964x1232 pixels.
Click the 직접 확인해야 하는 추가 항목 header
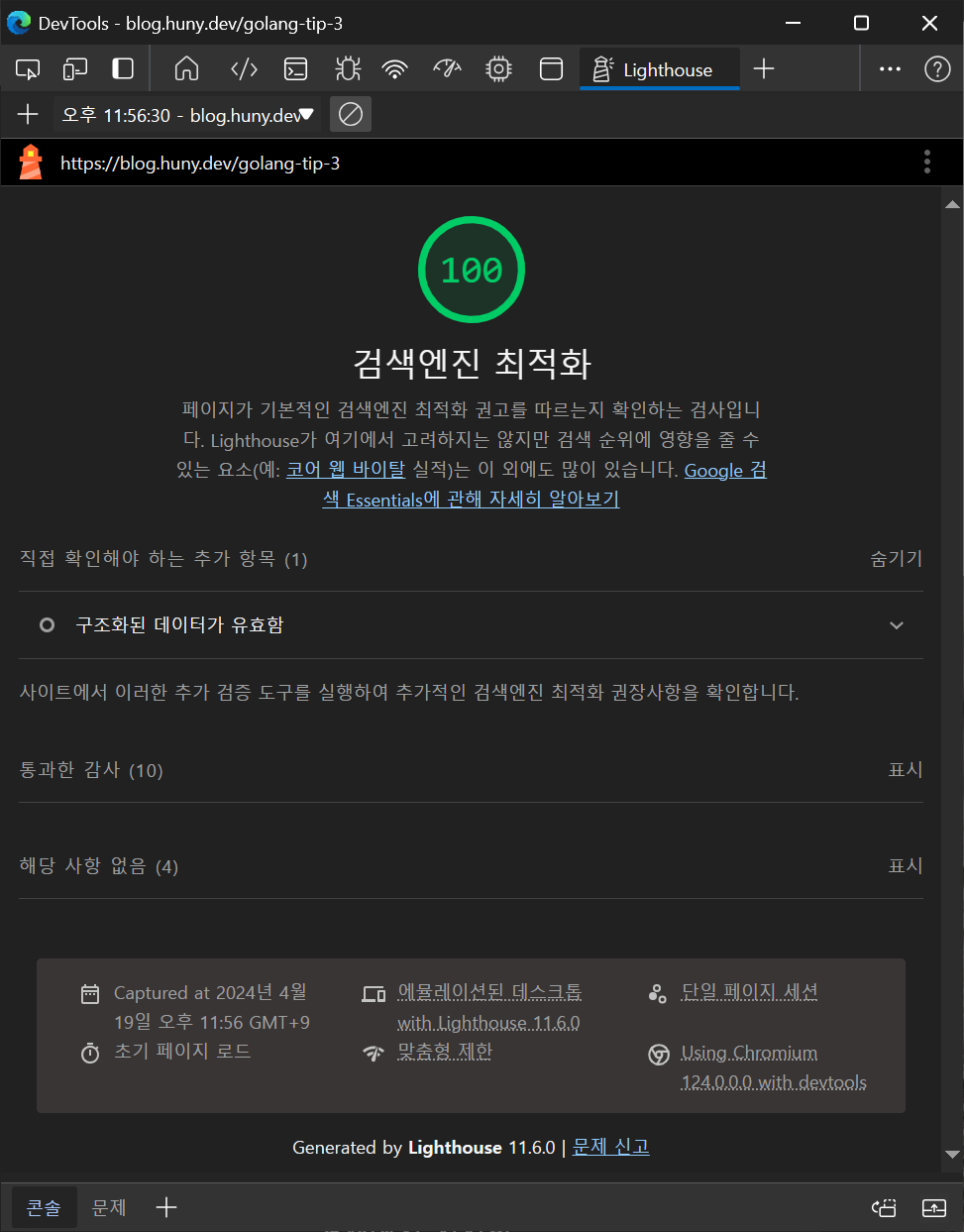click(x=163, y=559)
